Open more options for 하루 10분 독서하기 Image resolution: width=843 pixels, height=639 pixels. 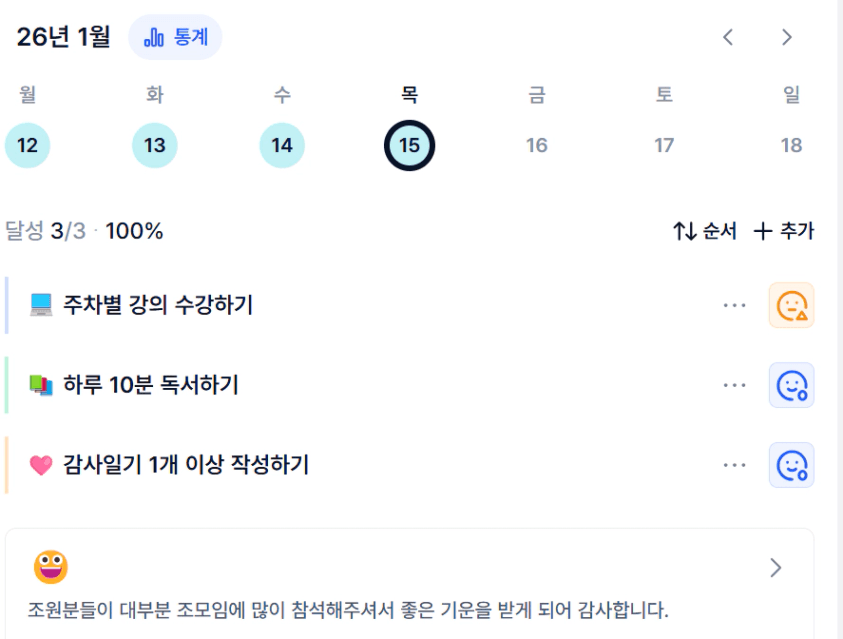734,385
